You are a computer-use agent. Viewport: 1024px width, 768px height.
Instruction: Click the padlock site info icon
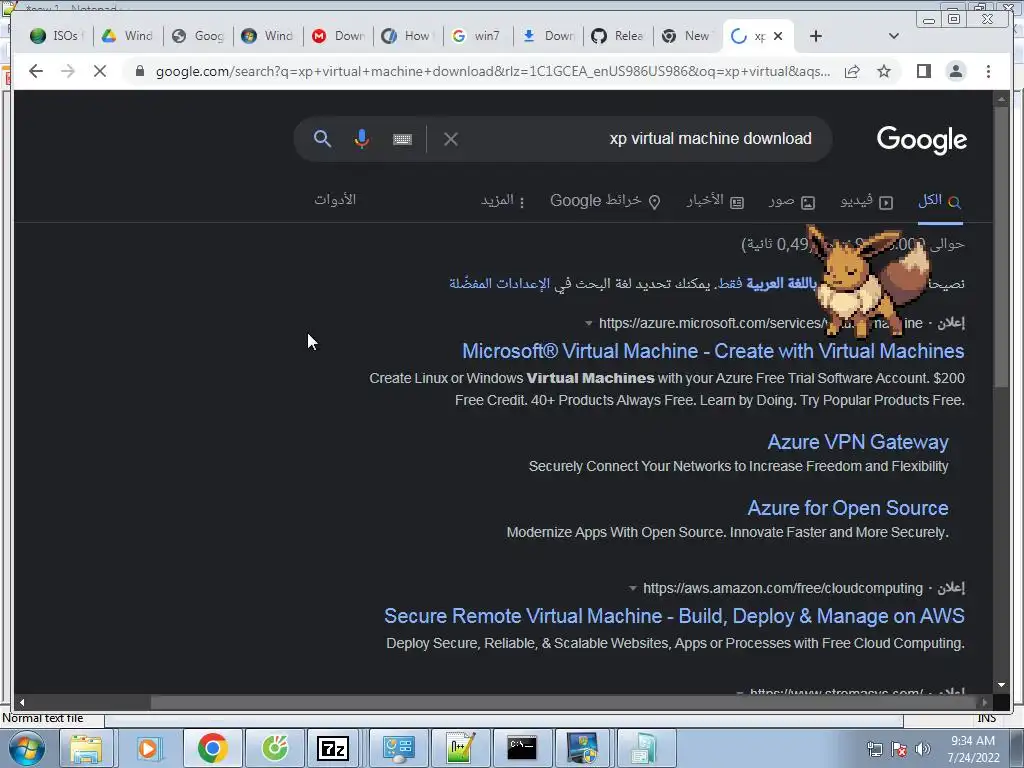[x=139, y=71]
